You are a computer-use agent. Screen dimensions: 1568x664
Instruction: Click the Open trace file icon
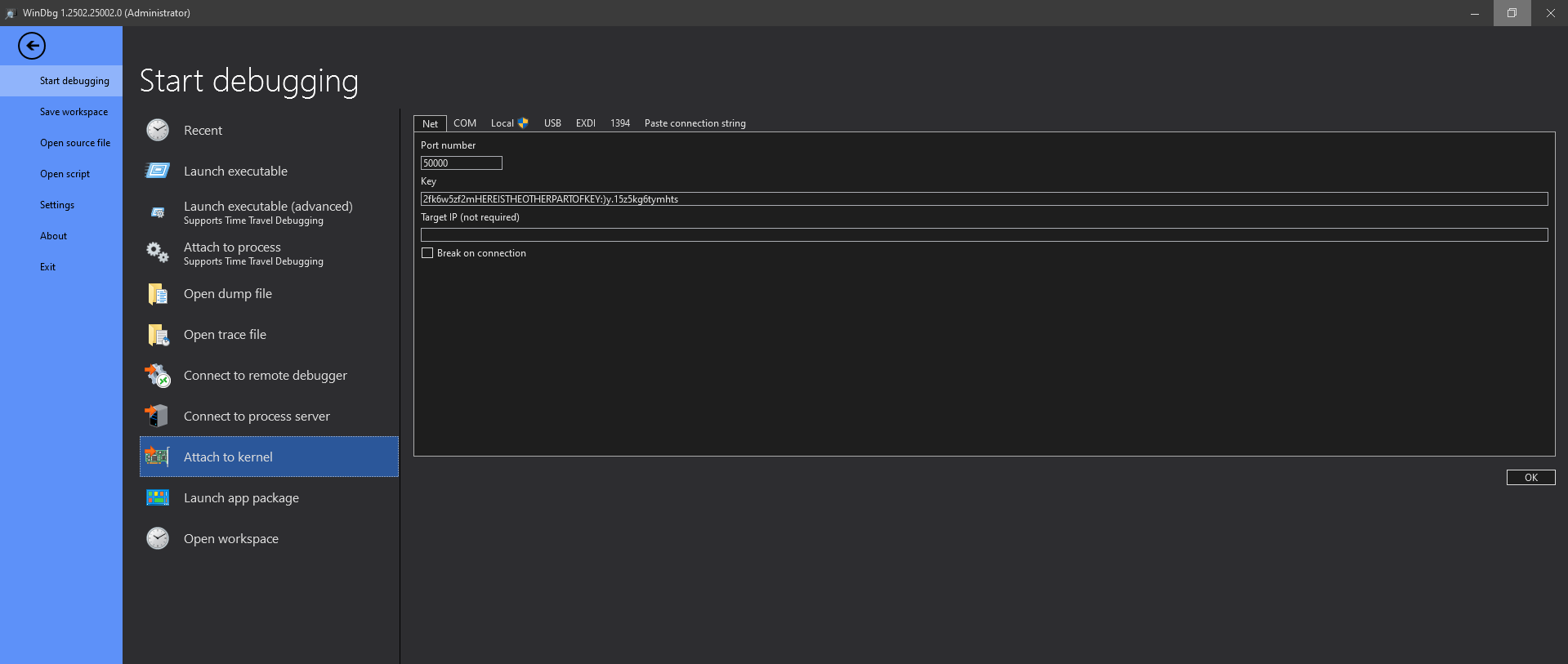(x=158, y=334)
